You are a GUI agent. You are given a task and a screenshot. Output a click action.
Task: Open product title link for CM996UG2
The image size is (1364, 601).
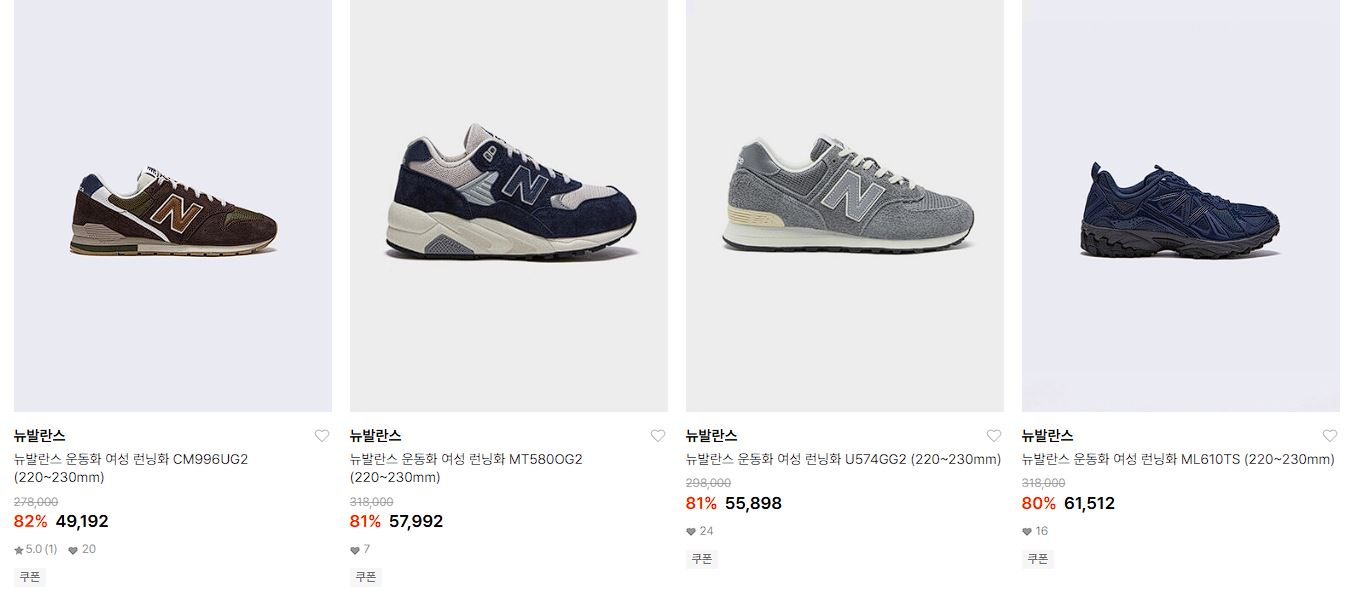click(131, 468)
